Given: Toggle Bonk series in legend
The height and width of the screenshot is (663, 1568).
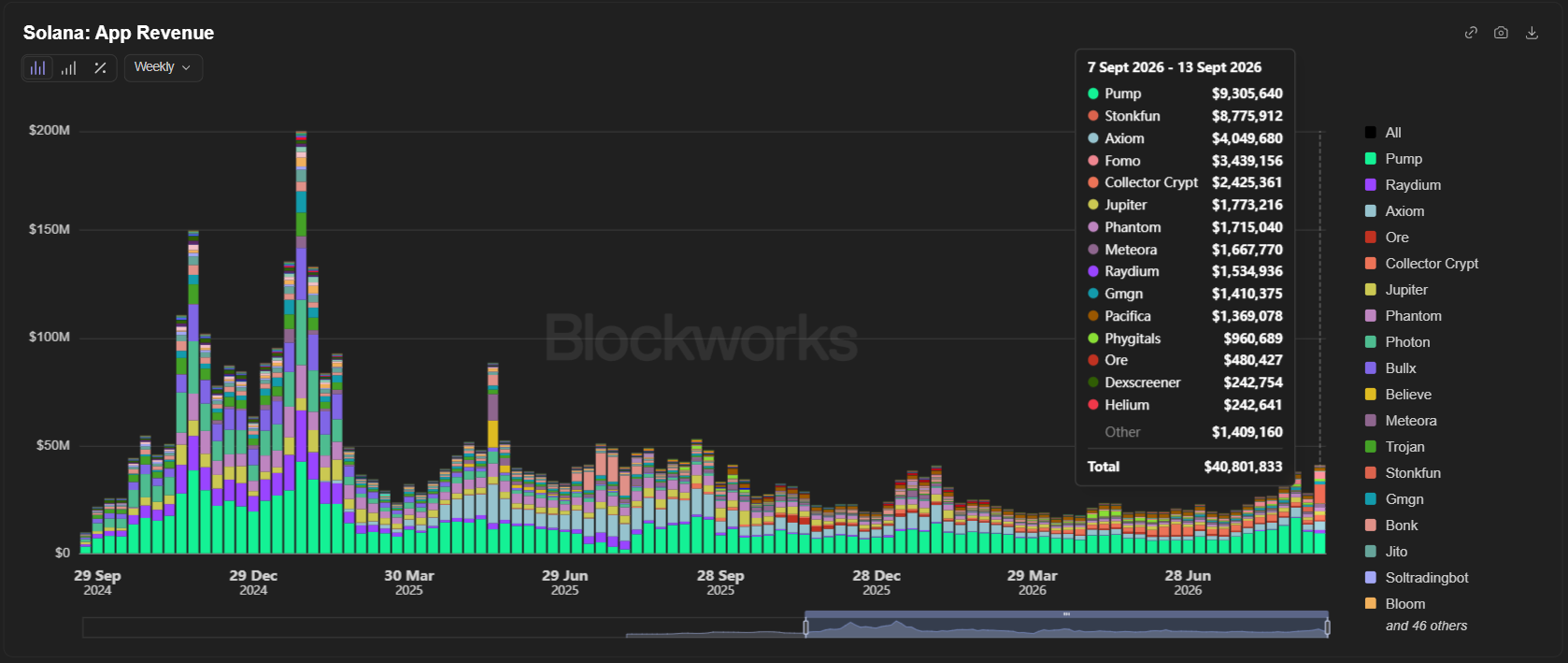Looking at the screenshot, I should (1391, 526).
